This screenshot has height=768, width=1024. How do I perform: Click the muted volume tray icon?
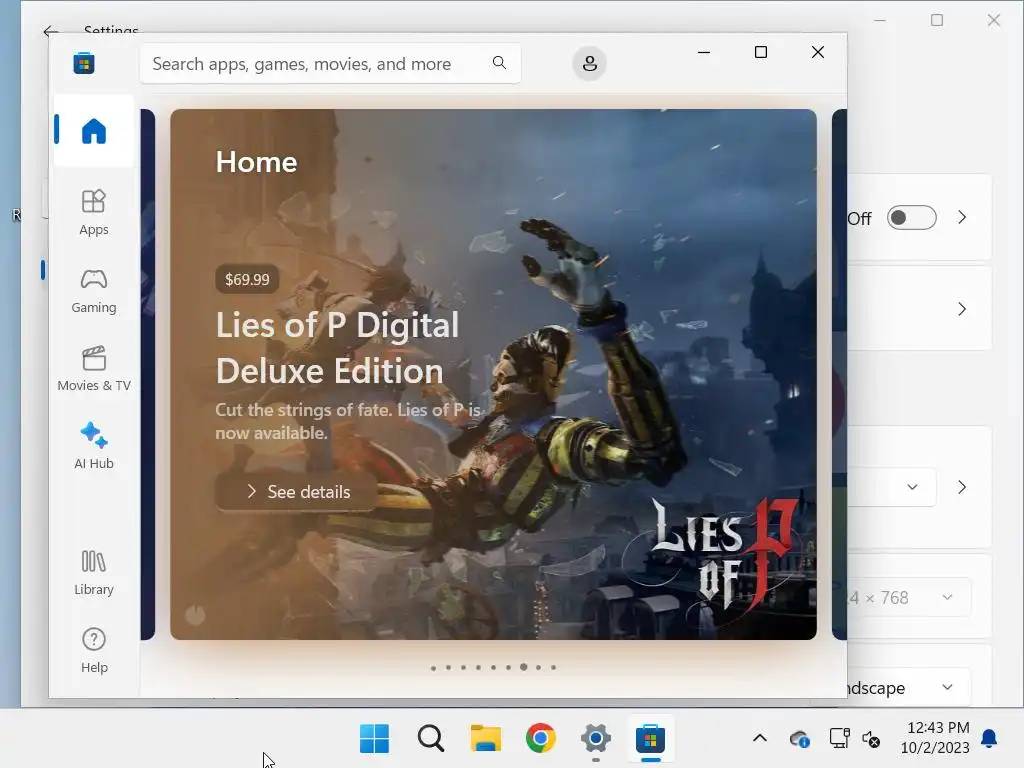(871, 739)
